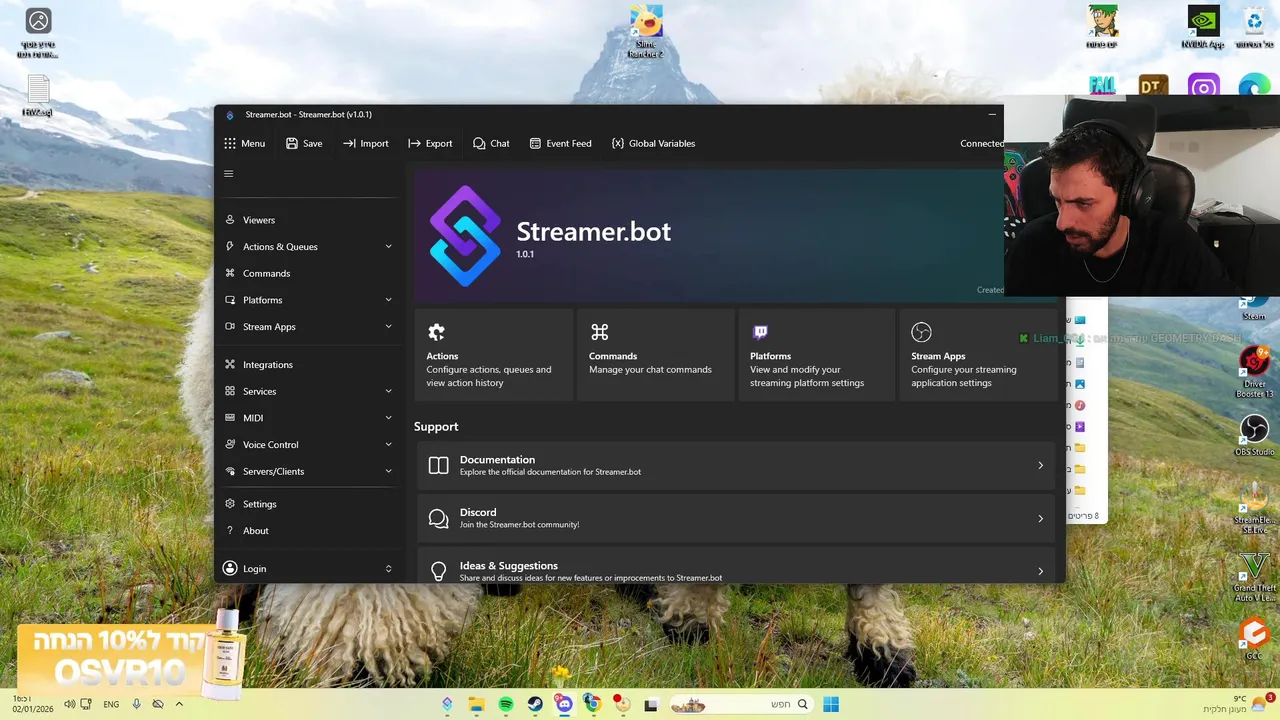Open the Menu grid icon
This screenshot has width=1280, height=720.
[x=230, y=143]
